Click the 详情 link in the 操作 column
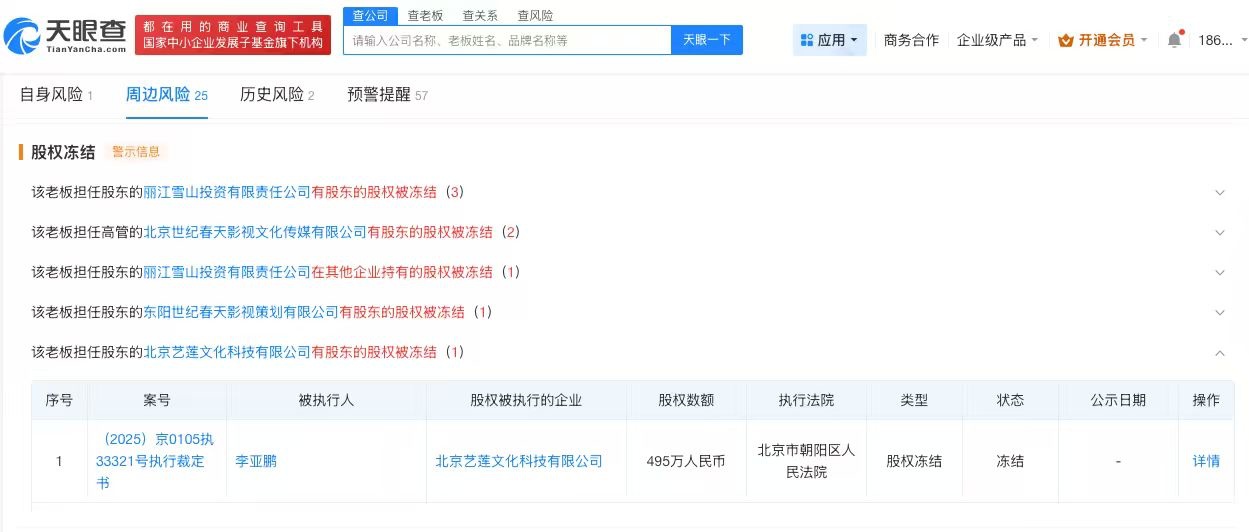 1206,461
